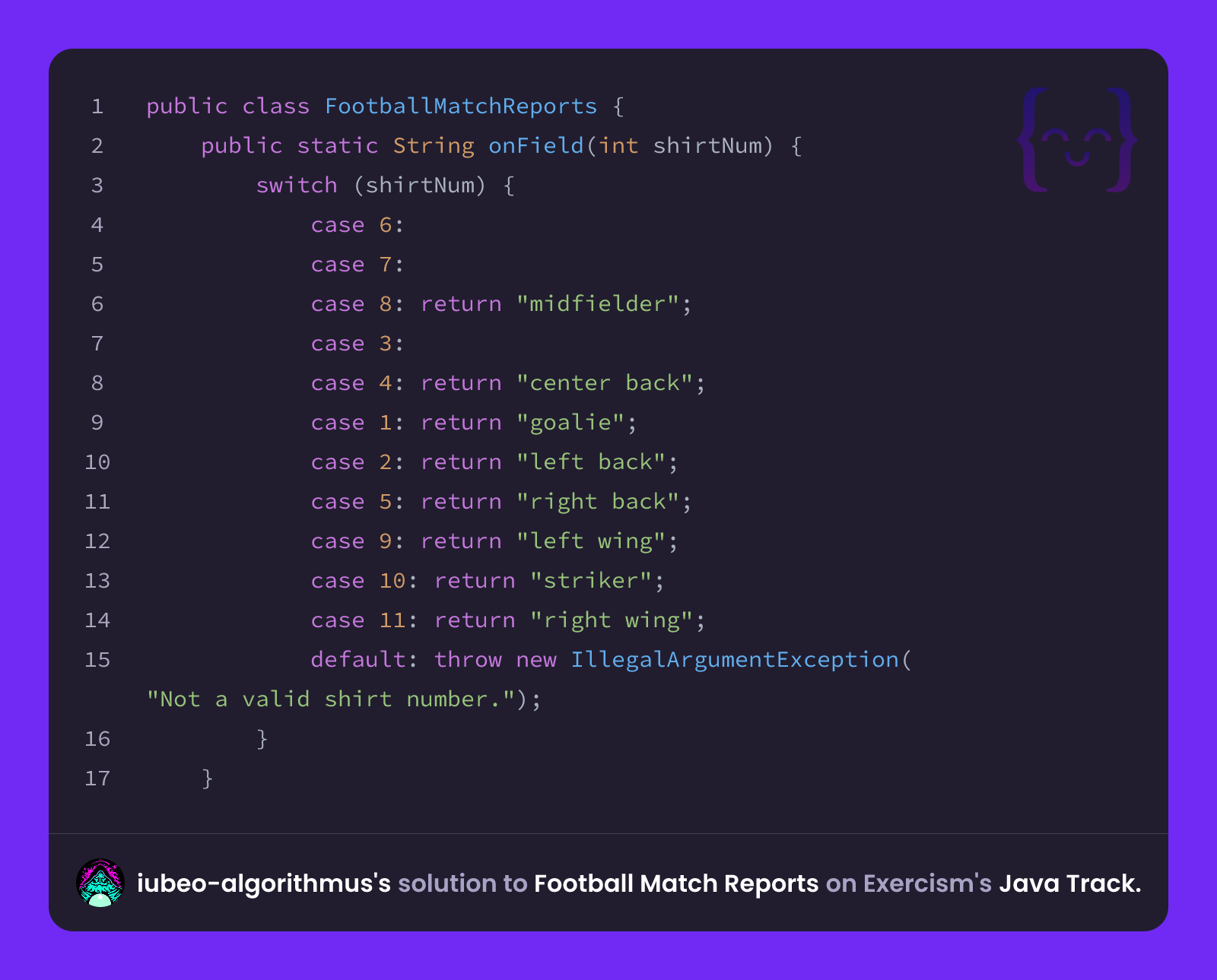This screenshot has width=1217, height=980.
Task: Click the FootballMatchReports class name
Action: tap(461, 106)
